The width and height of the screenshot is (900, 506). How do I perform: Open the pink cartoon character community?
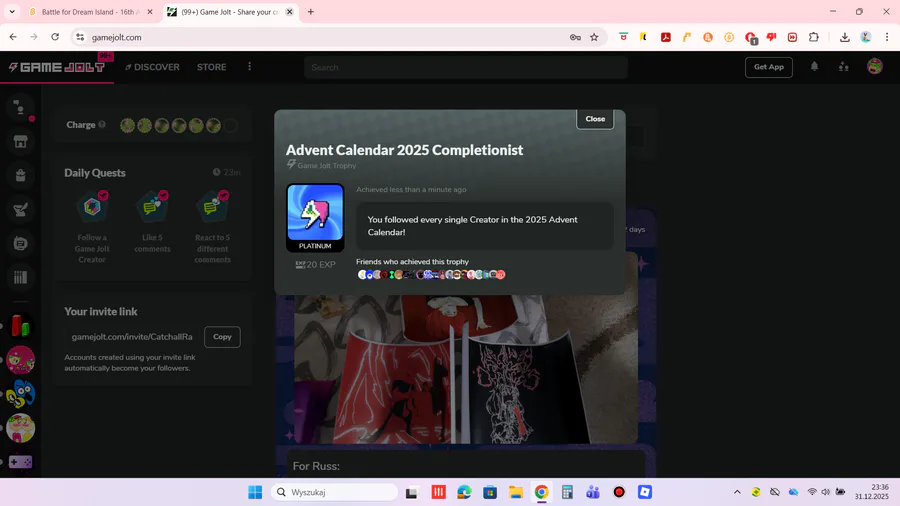click(x=21, y=360)
